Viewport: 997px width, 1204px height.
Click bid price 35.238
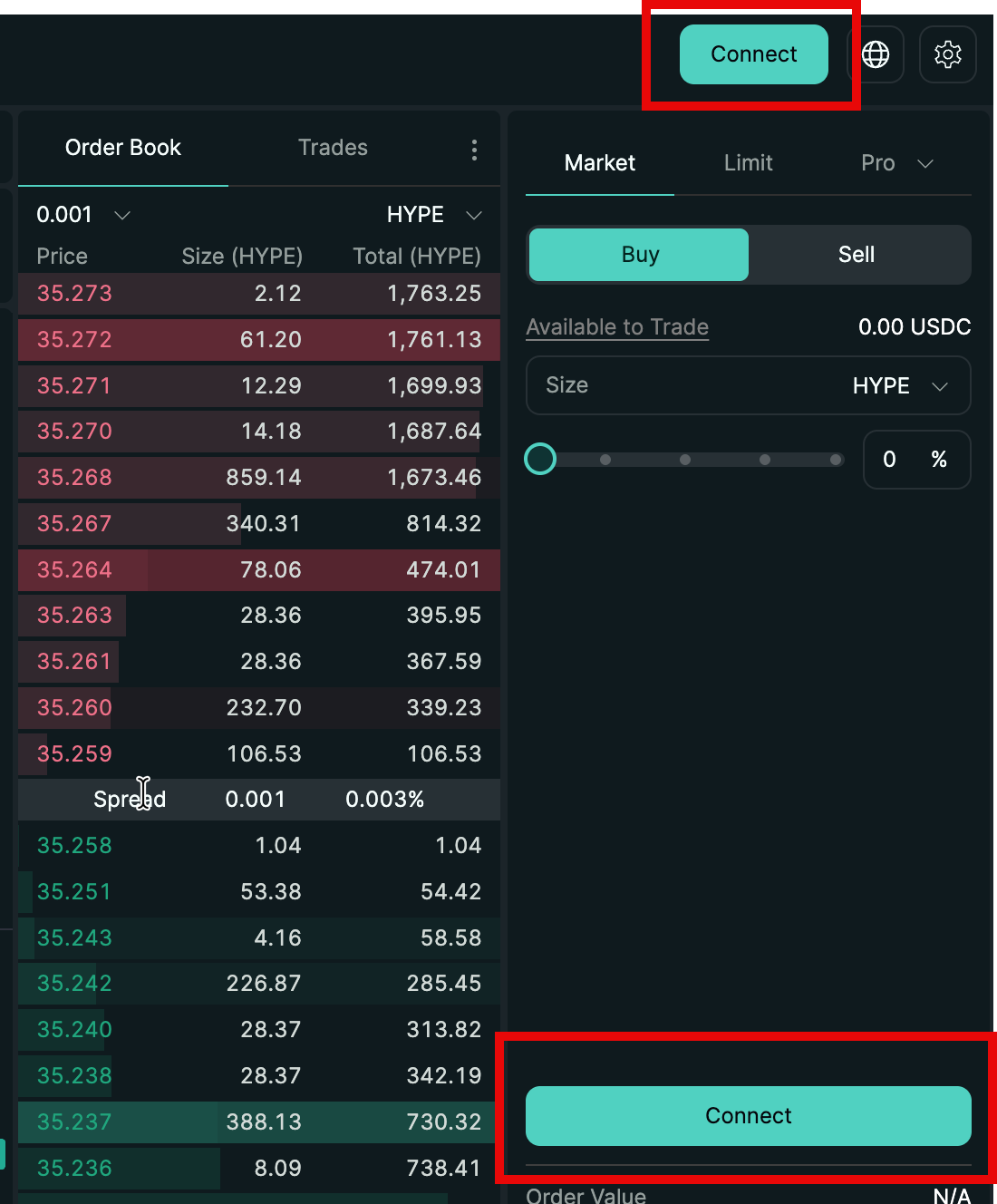coord(74,1076)
